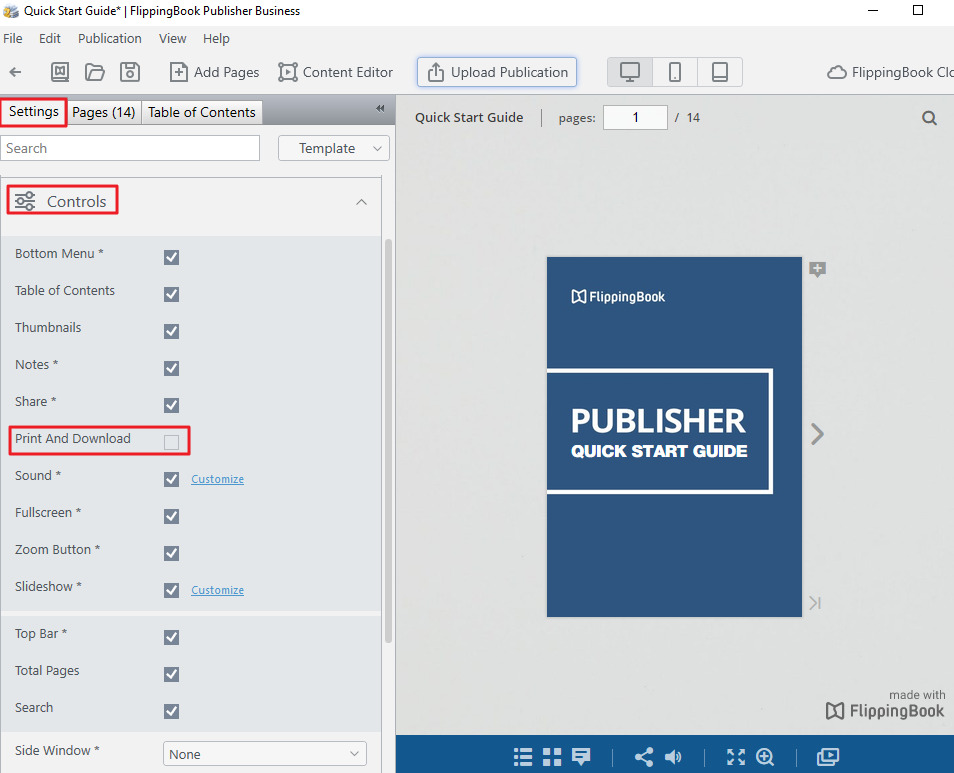Open the File menu
Image resolution: width=954 pixels, height=773 pixels.
coord(13,38)
